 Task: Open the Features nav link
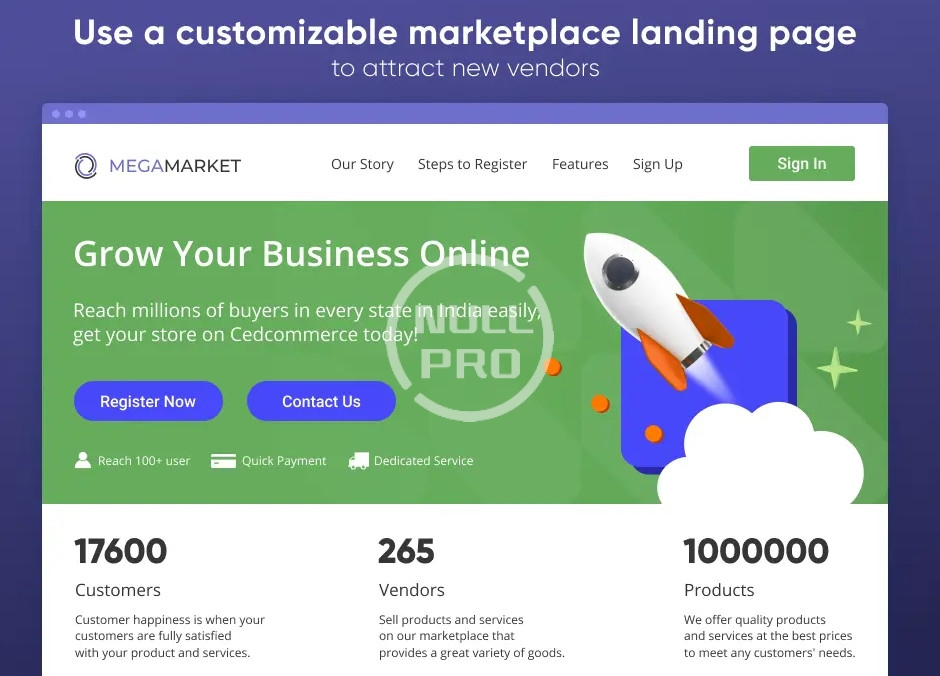pyautogui.click(x=580, y=164)
